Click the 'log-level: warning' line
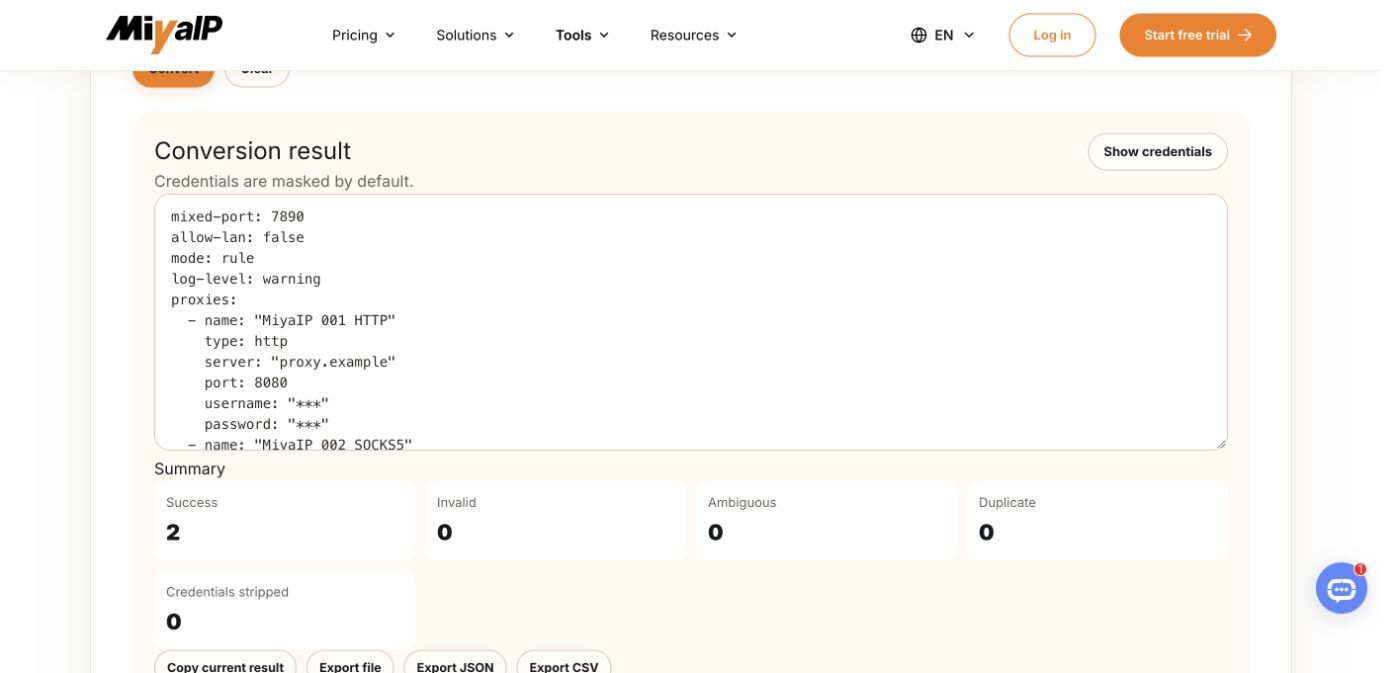1398x673 pixels. pyautogui.click(x=246, y=279)
